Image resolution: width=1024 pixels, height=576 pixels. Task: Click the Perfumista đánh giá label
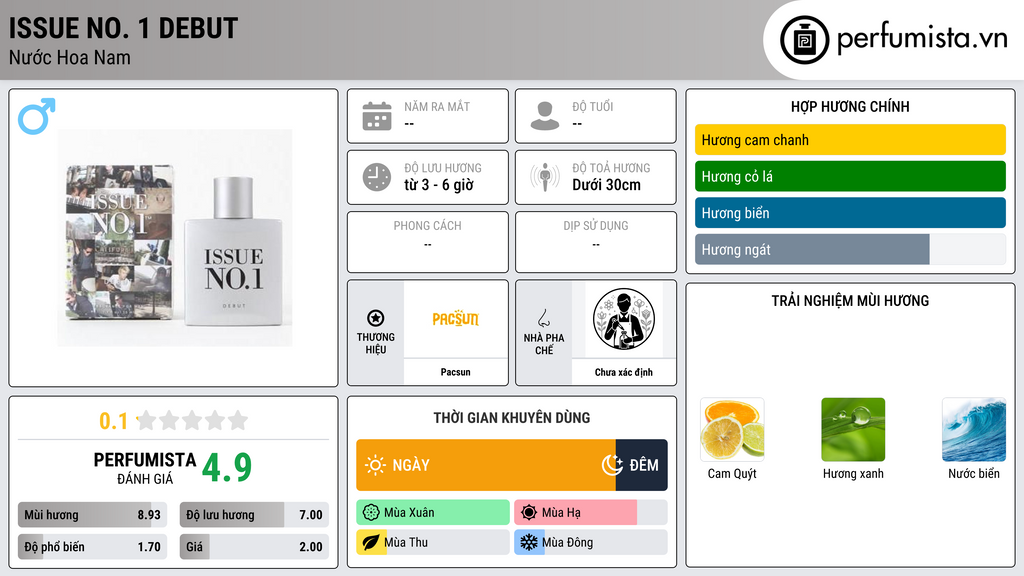[144, 468]
